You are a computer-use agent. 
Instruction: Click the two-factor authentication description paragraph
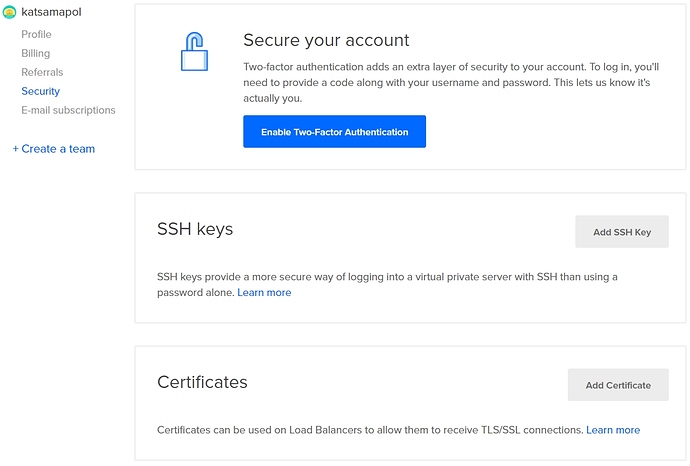click(446, 81)
